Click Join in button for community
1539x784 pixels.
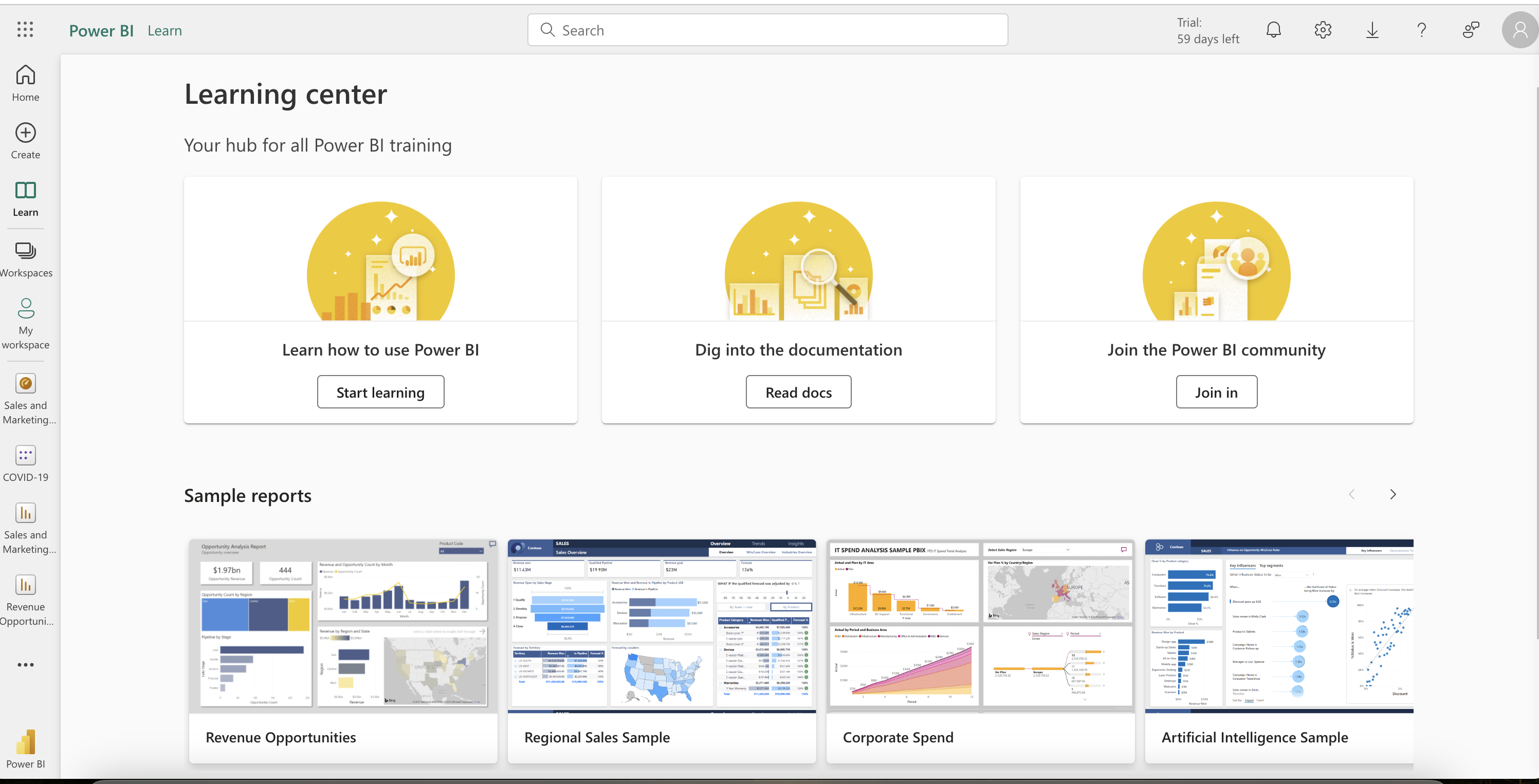coord(1216,391)
